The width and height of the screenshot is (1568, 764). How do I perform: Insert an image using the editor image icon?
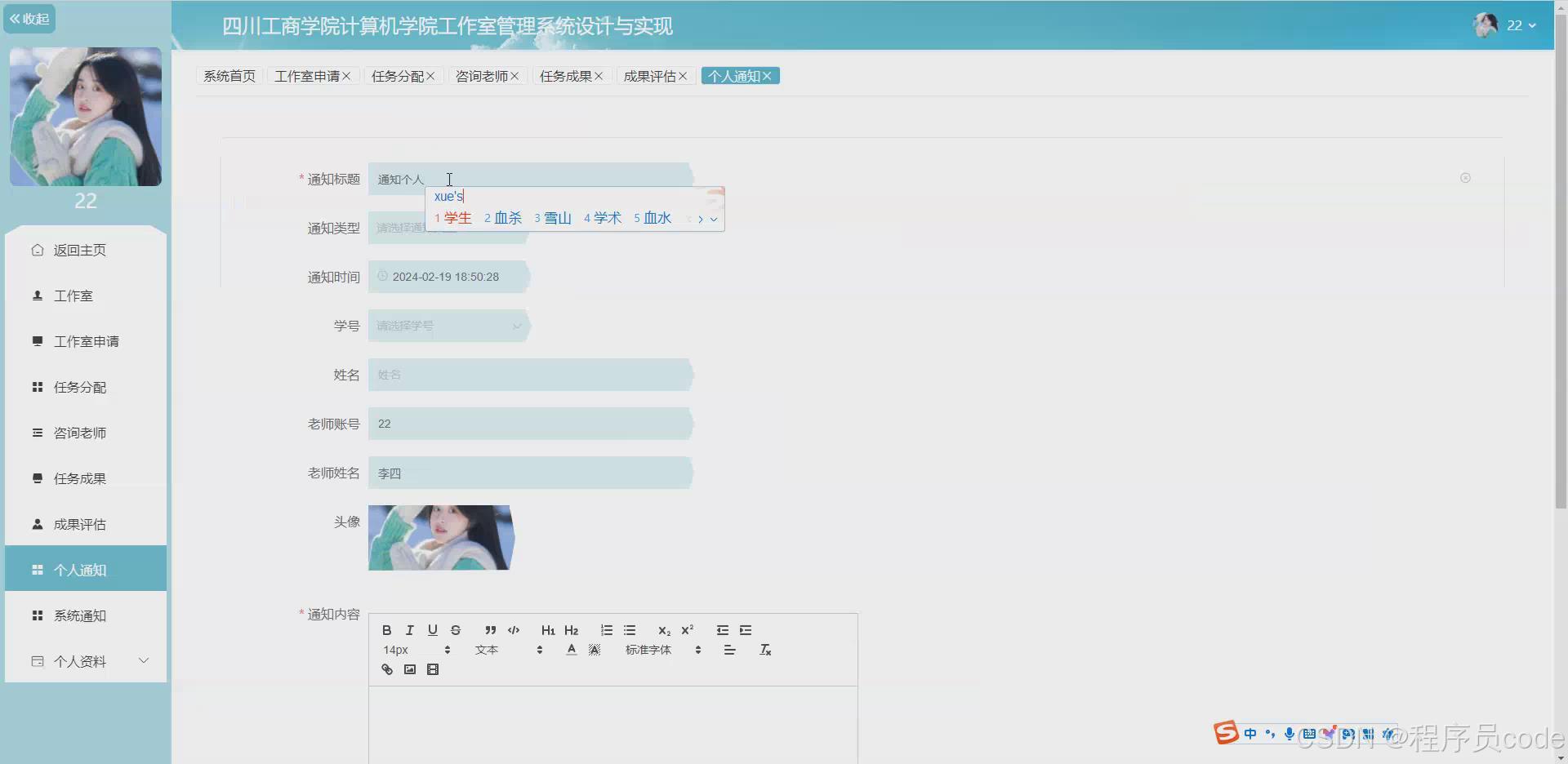pyautogui.click(x=409, y=669)
